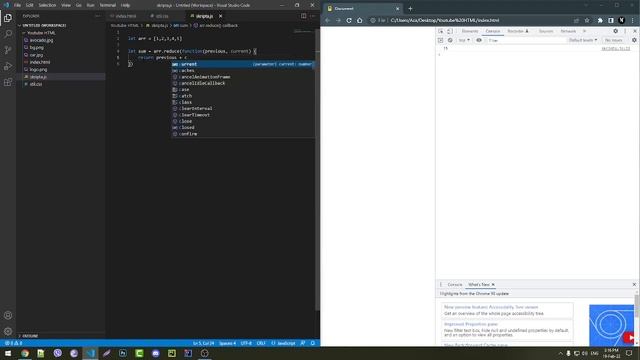Activate DevTools inspect element picker

click(x=441, y=31)
